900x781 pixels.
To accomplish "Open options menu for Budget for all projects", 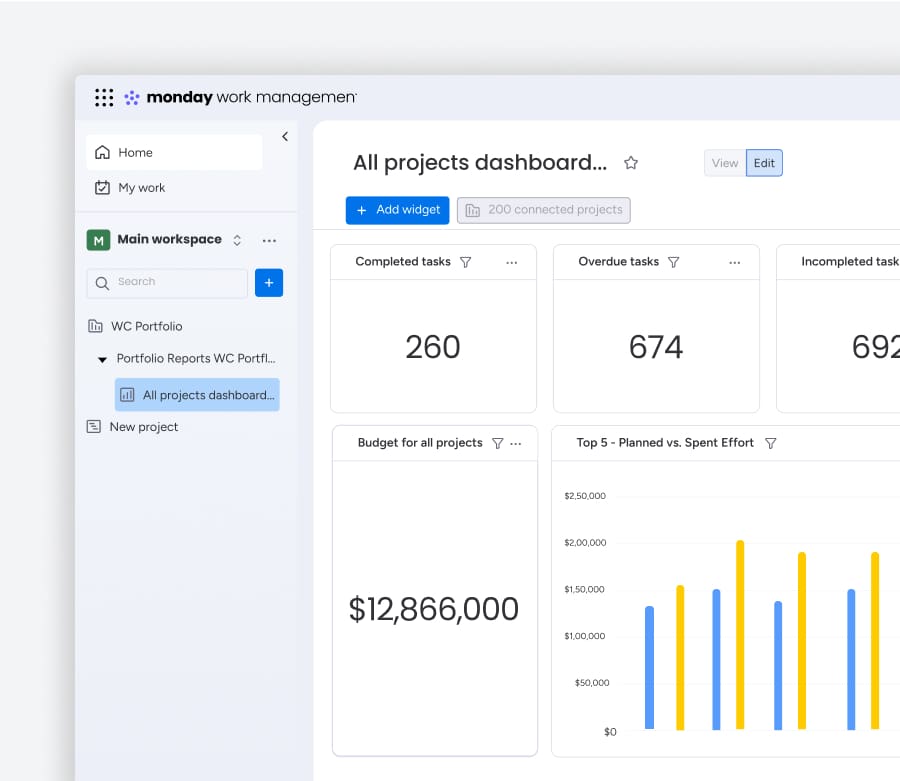I will (x=517, y=442).
